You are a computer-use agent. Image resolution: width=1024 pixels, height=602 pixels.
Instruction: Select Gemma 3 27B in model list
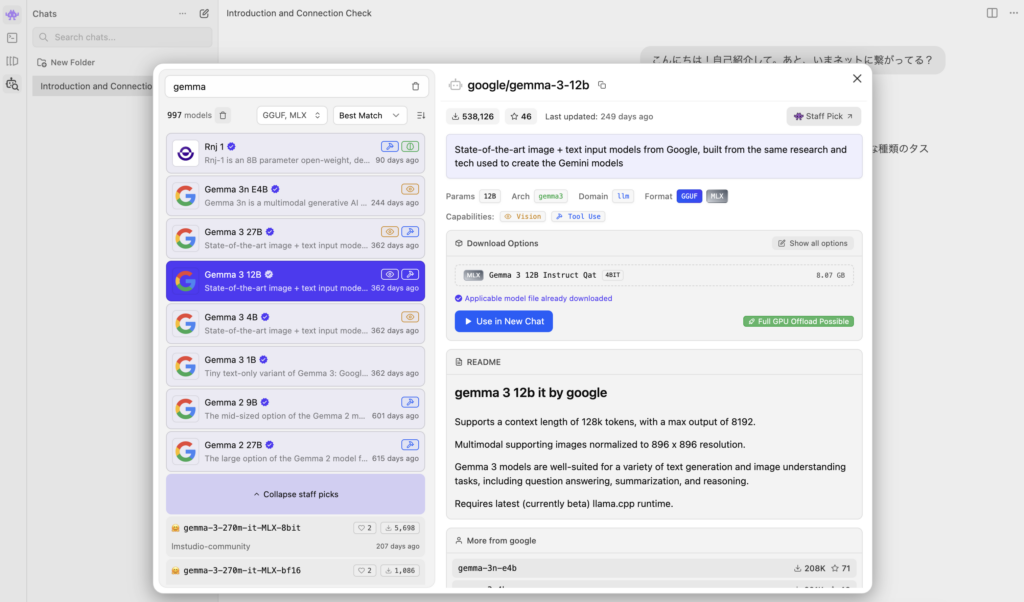tap(295, 238)
